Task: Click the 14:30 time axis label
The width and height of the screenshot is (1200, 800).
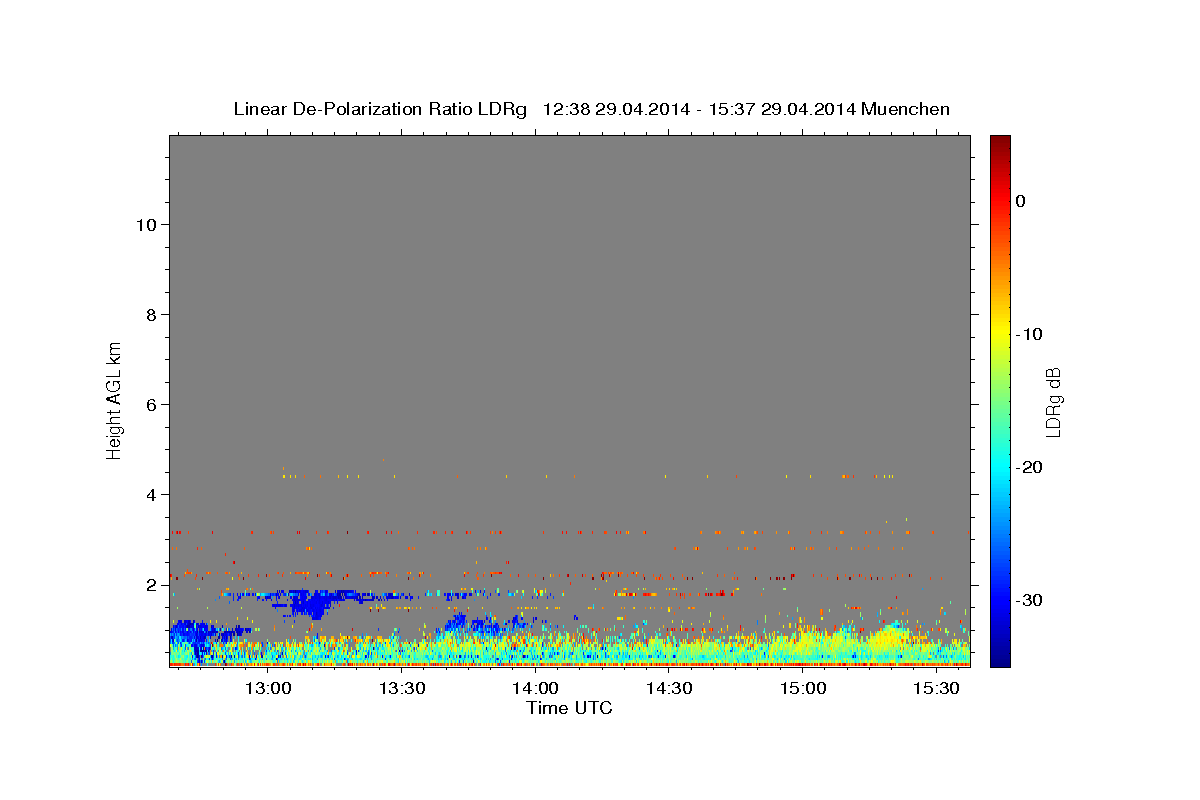Action: pyautogui.click(x=669, y=688)
